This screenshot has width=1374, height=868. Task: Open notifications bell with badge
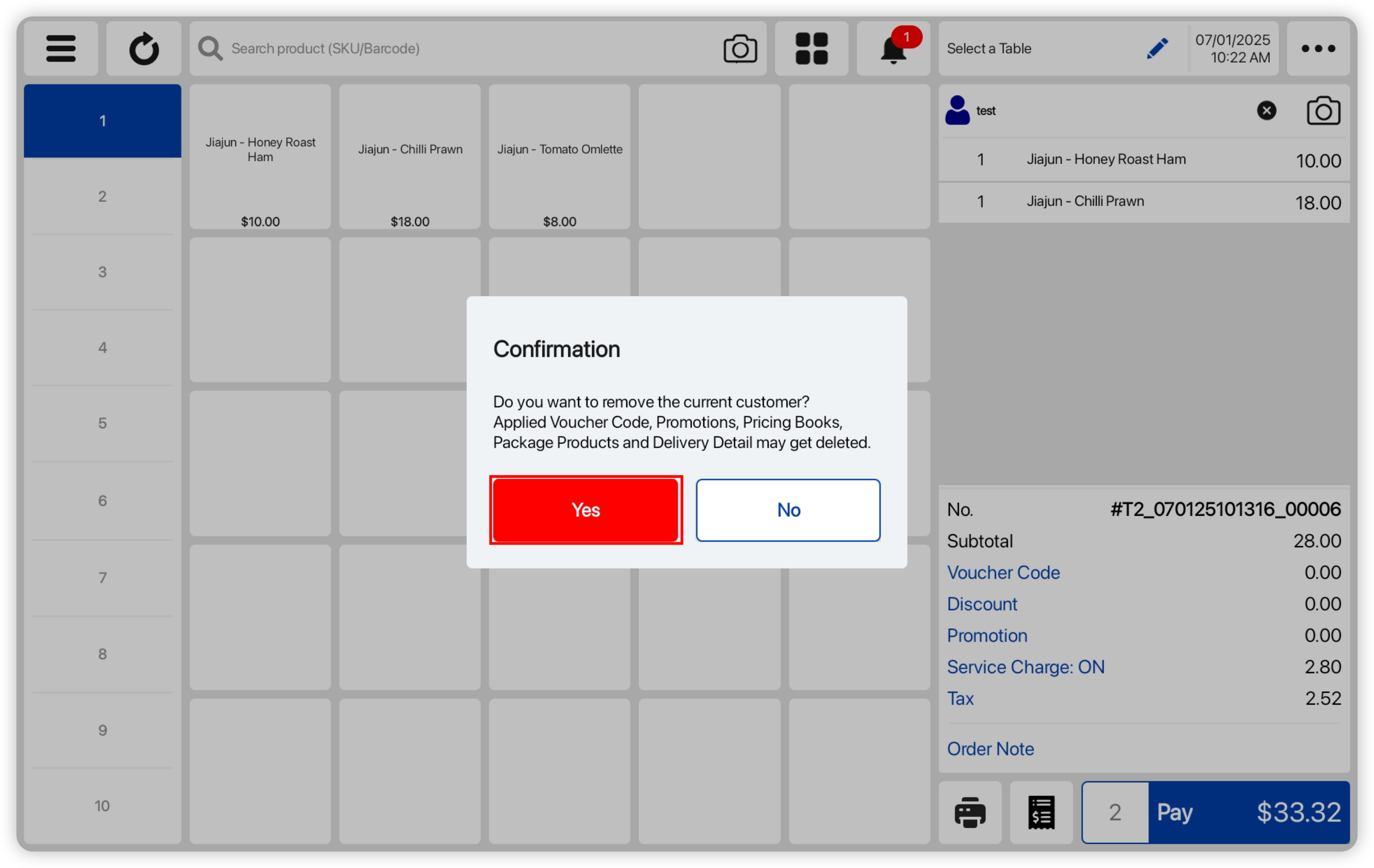click(x=893, y=49)
